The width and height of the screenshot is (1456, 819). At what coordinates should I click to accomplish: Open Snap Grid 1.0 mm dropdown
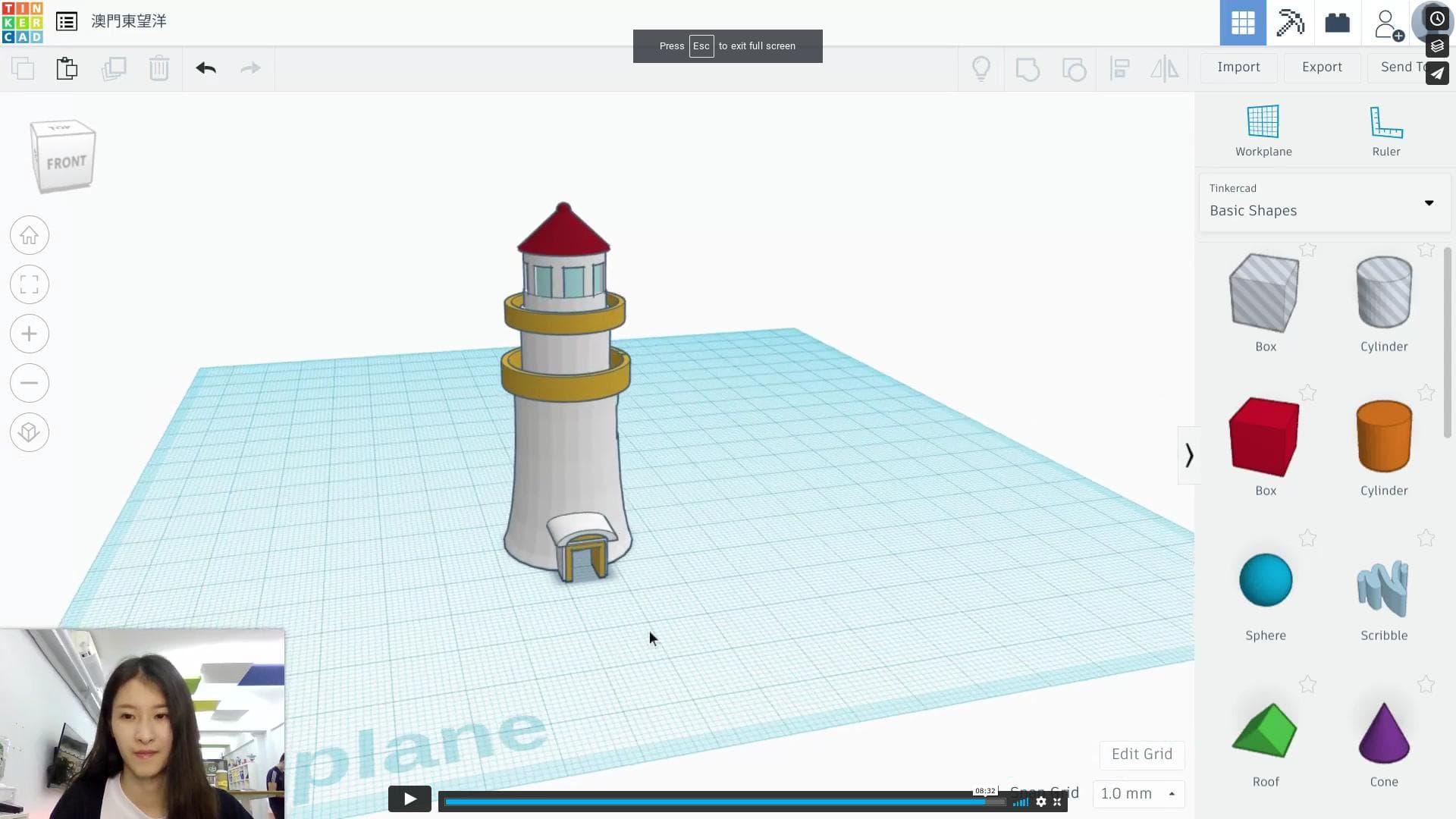[1137, 794]
